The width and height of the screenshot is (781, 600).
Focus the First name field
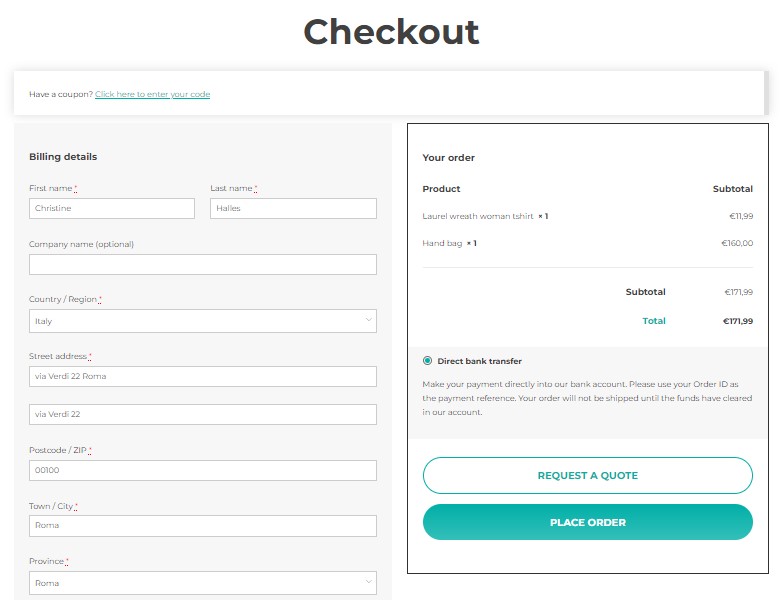[112, 208]
